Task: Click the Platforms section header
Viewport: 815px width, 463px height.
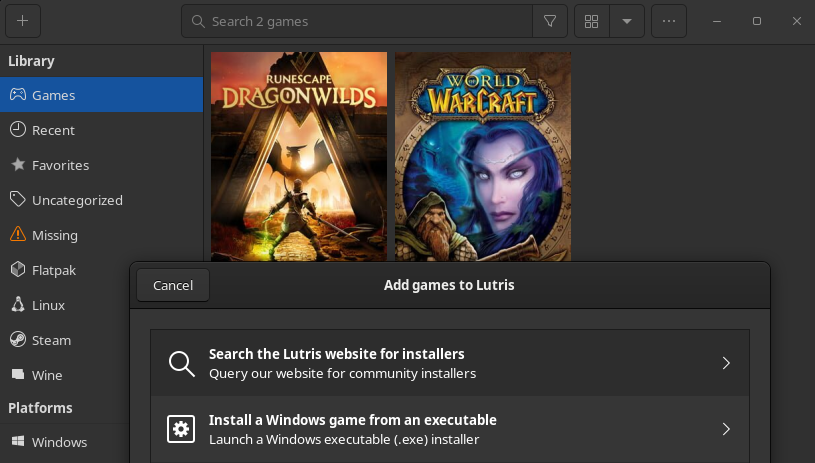Action: [x=40, y=408]
